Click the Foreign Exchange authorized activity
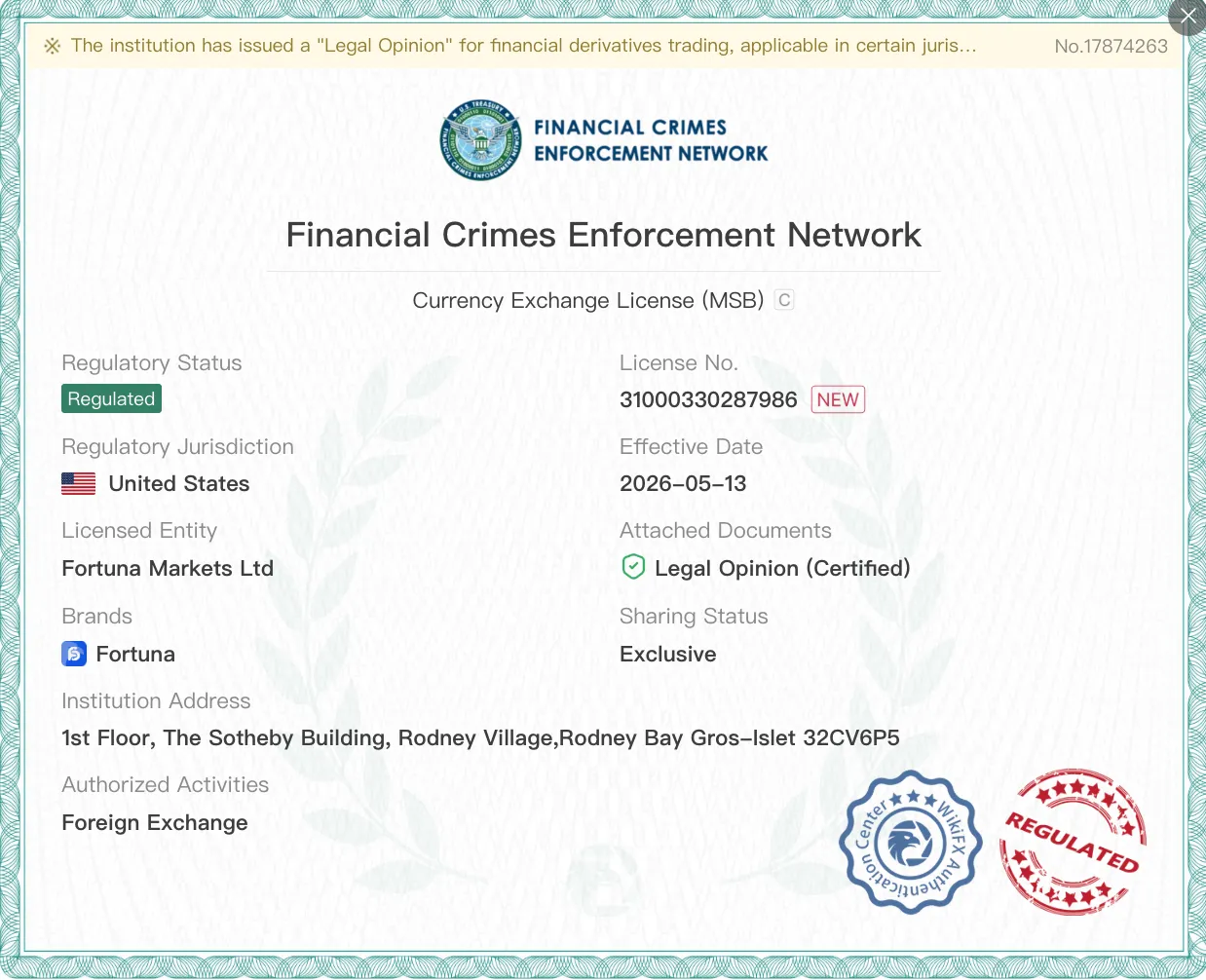The width and height of the screenshot is (1206, 980). pos(155,822)
